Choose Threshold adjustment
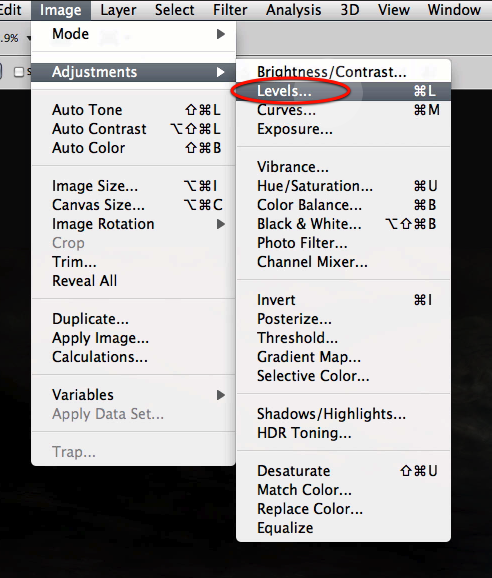This screenshot has height=578, width=492. point(343,338)
